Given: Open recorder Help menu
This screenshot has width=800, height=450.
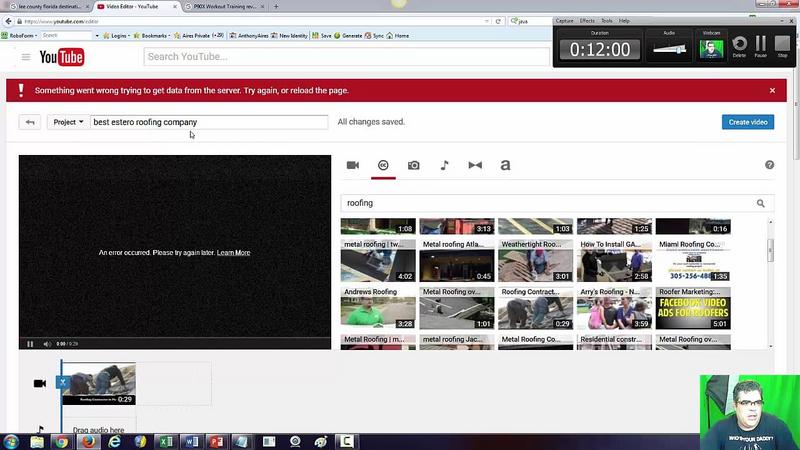Looking at the screenshot, I should [x=624, y=21].
